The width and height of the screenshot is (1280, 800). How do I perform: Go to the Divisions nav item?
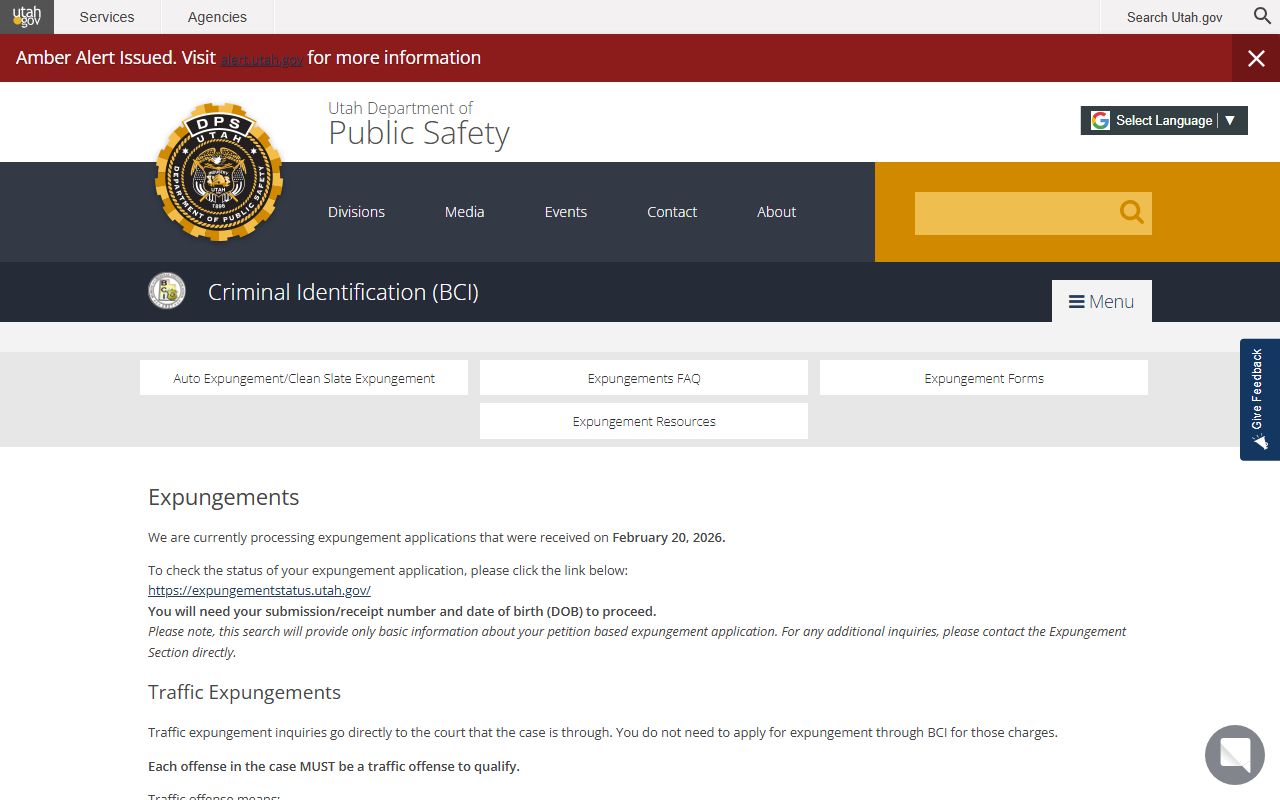[x=356, y=212]
